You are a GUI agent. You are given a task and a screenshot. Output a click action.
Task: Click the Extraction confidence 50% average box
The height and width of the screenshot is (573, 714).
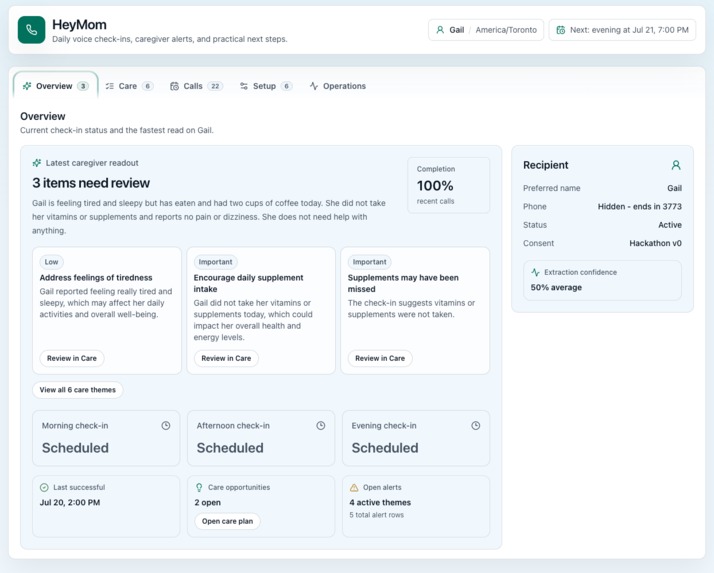click(x=602, y=280)
